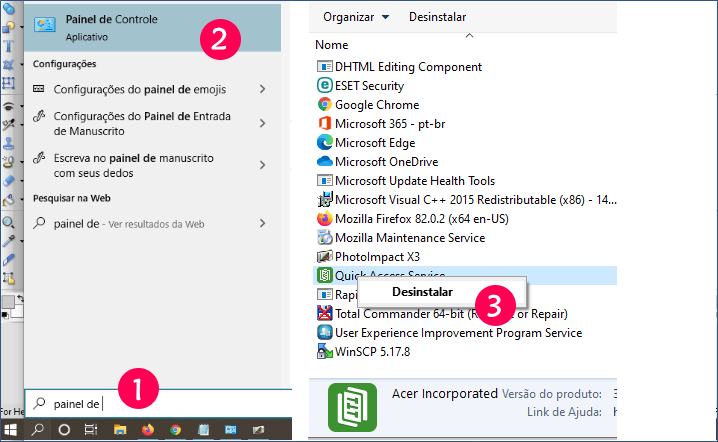
Task: Click the Microsoft Edge icon in list
Action: [324, 142]
